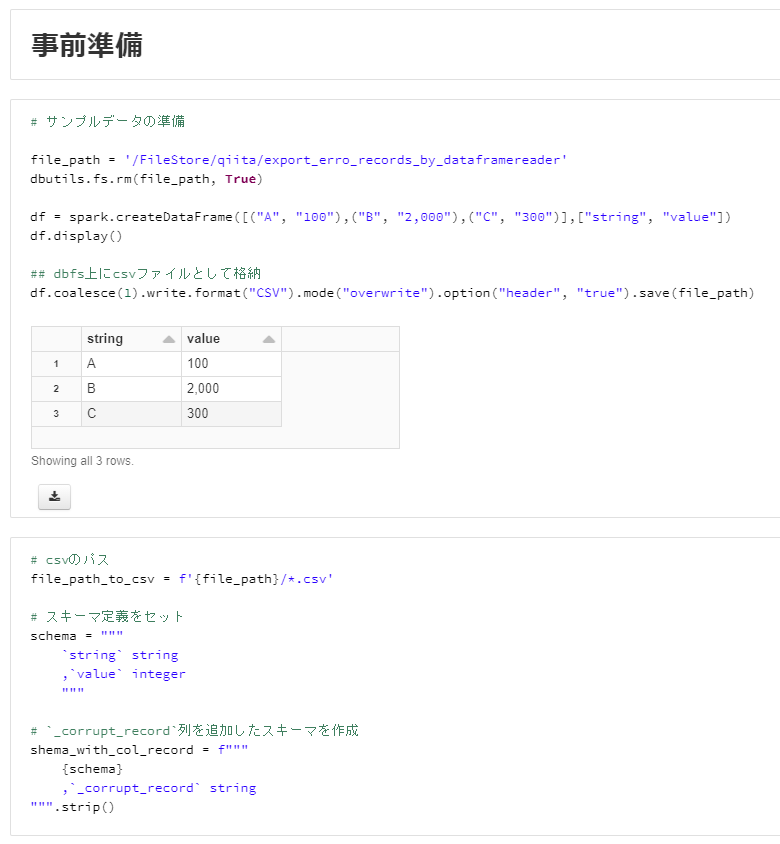Click the _corrupt_record列 comment line
Image resolution: width=780 pixels, height=844 pixels.
point(194,731)
